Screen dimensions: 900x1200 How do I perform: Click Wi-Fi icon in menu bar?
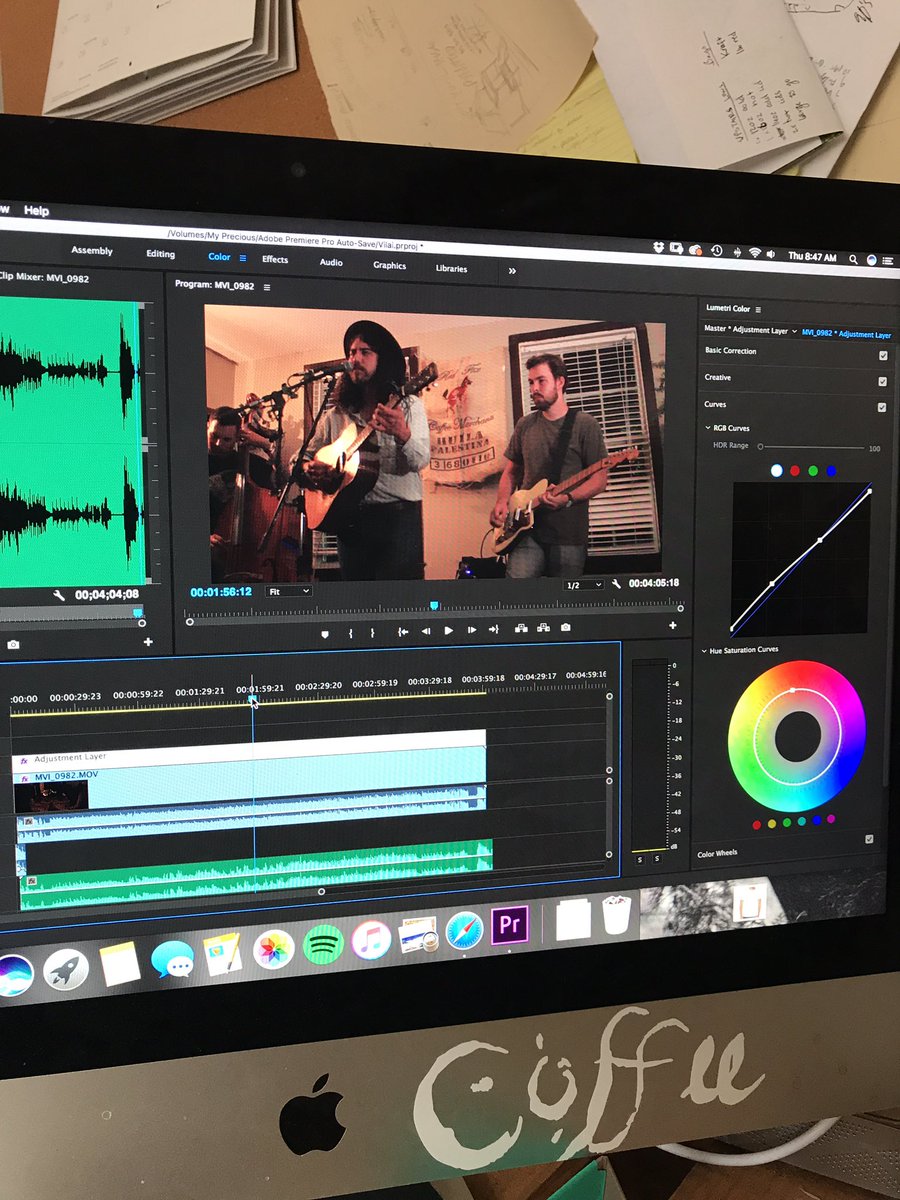755,253
